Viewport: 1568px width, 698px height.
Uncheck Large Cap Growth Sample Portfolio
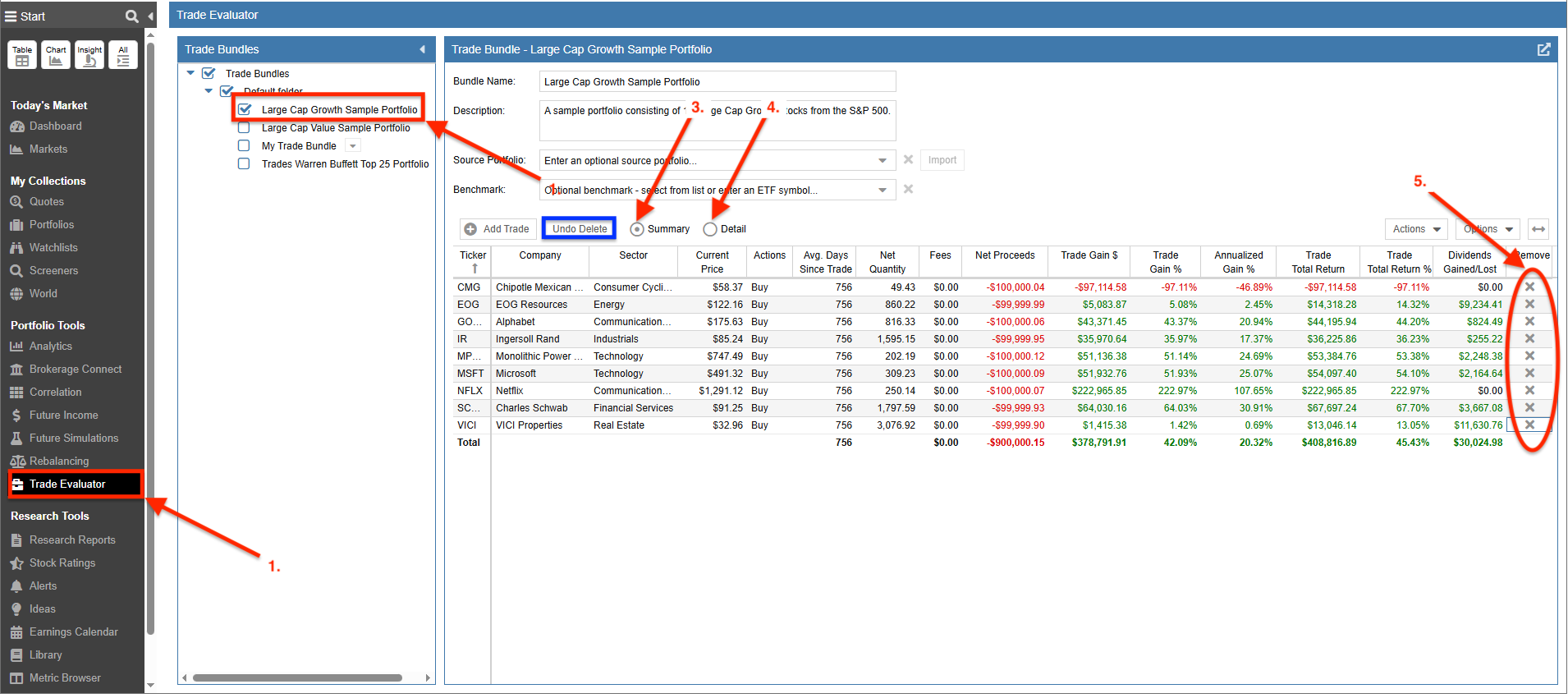(244, 109)
